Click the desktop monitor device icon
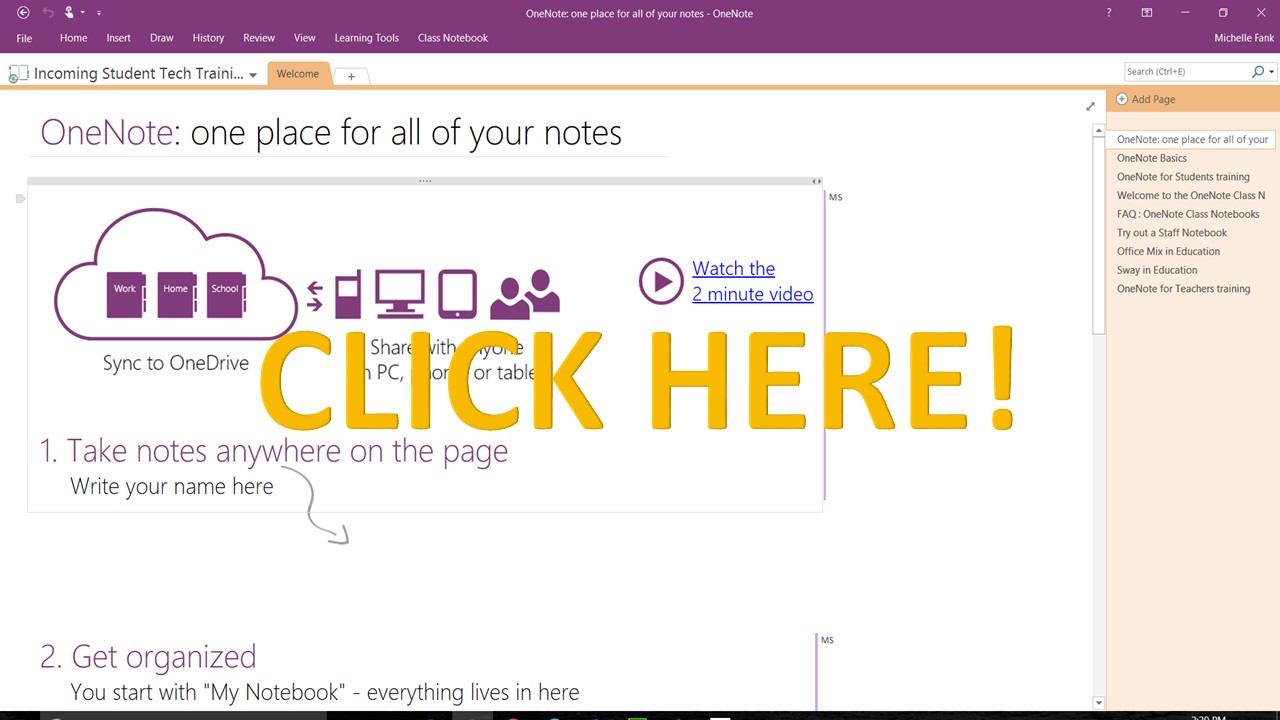The height and width of the screenshot is (720, 1280). (400, 294)
